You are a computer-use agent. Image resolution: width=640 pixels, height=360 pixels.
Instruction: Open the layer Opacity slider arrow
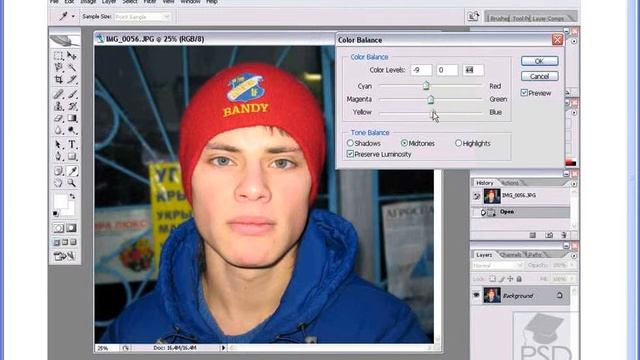572,265
